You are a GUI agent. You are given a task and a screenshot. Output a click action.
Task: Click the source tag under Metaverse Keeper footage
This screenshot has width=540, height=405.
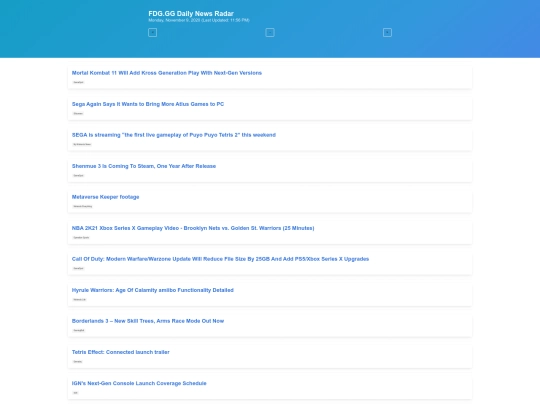click(82, 206)
